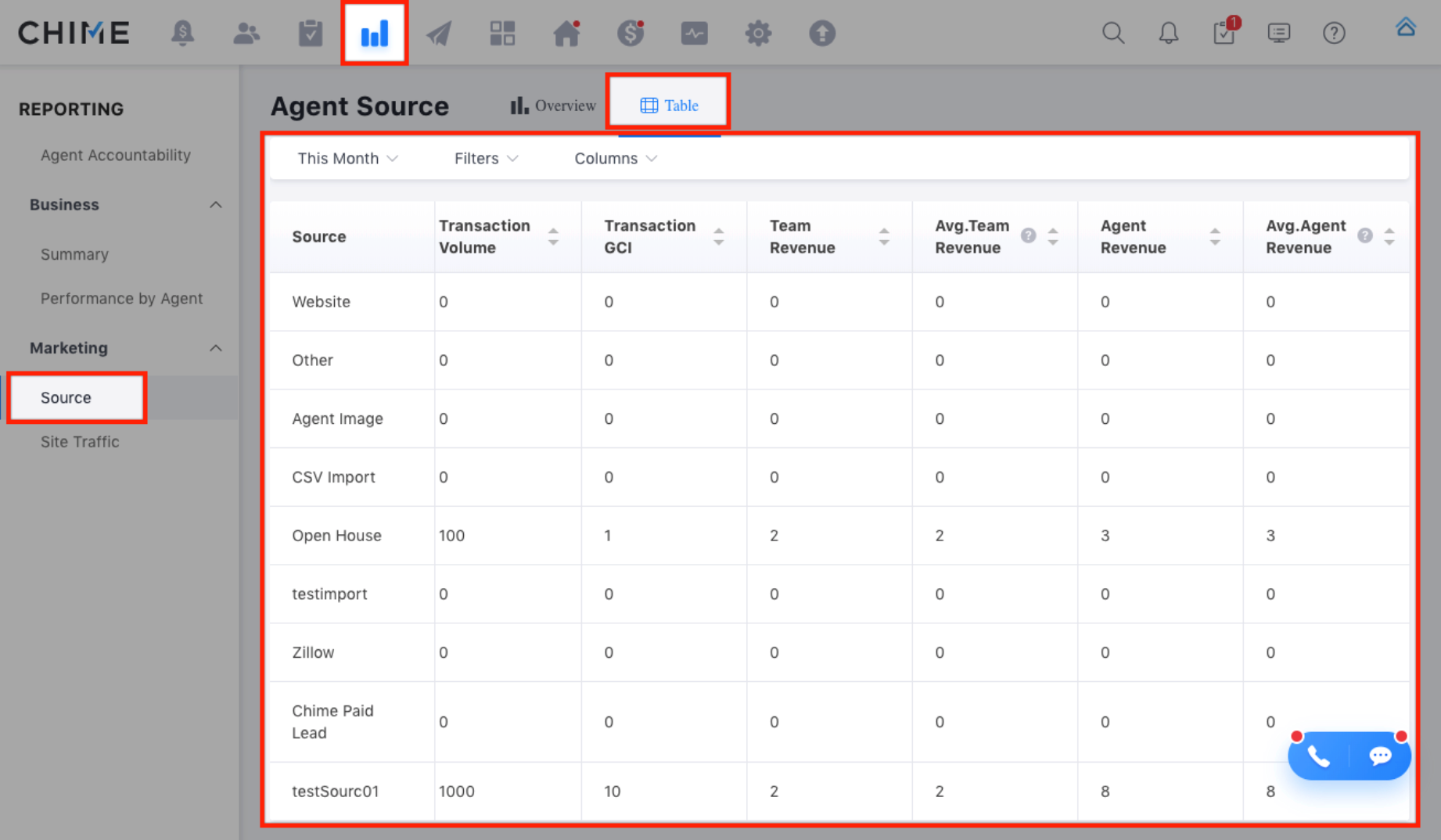Sort by Transaction Volume column arrows

pyautogui.click(x=553, y=236)
